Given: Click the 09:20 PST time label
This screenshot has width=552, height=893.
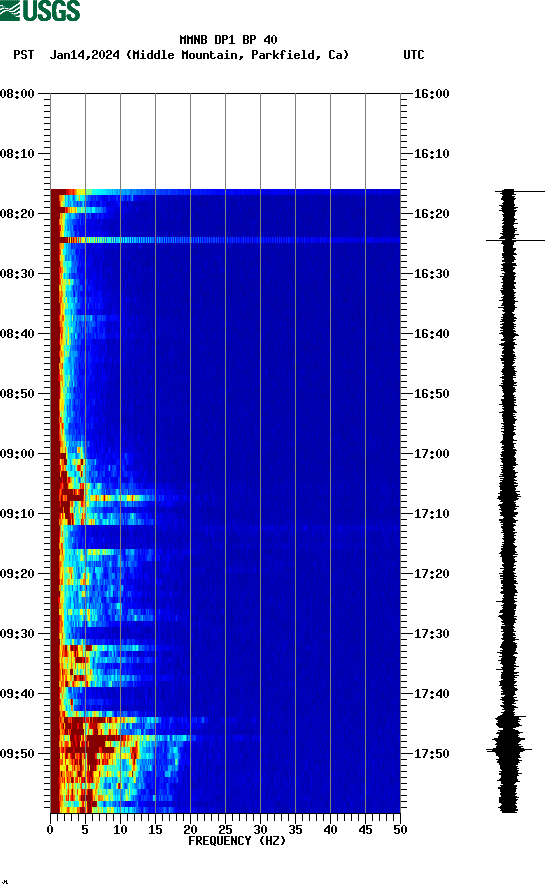Looking at the screenshot, I should coord(18,574).
